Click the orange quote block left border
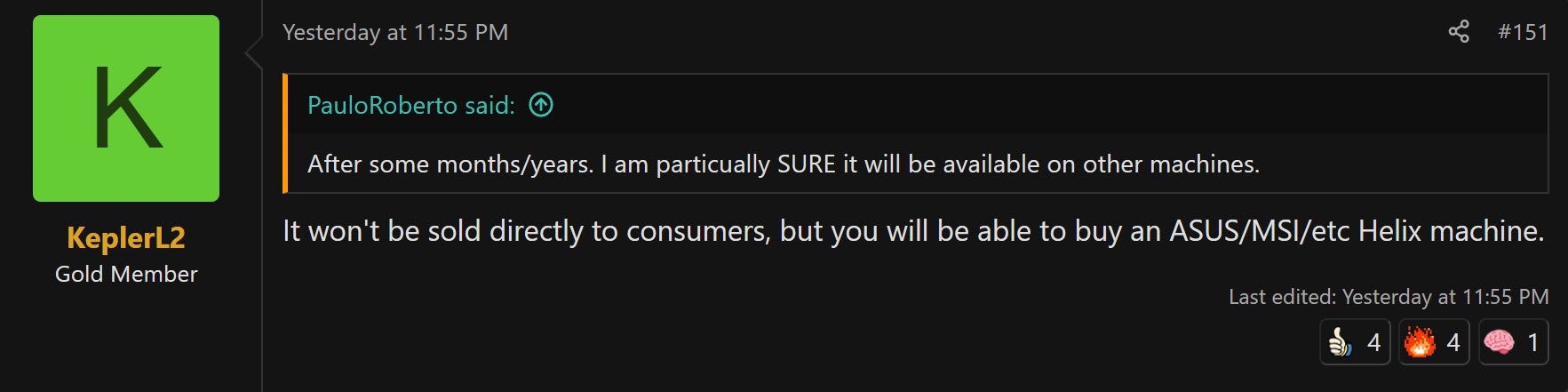Image resolution: width=1568 pixels, height=392 pixels. click(x=285, y=133)
